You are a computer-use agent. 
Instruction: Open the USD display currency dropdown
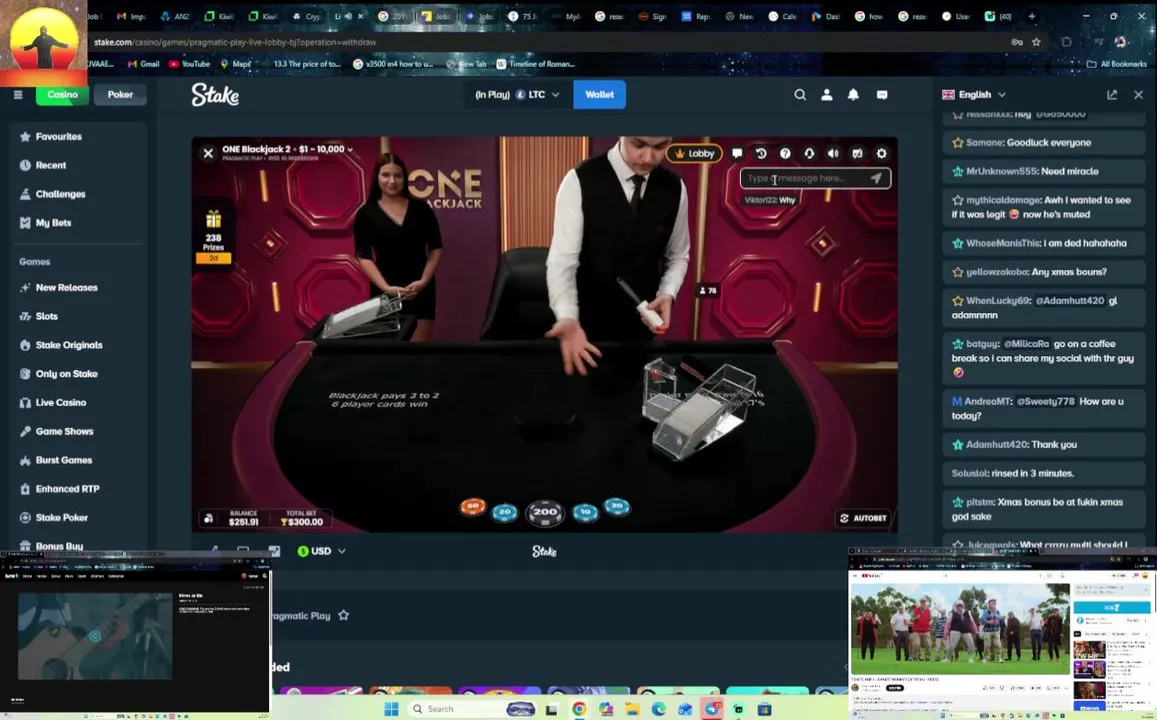click(321, 551)
